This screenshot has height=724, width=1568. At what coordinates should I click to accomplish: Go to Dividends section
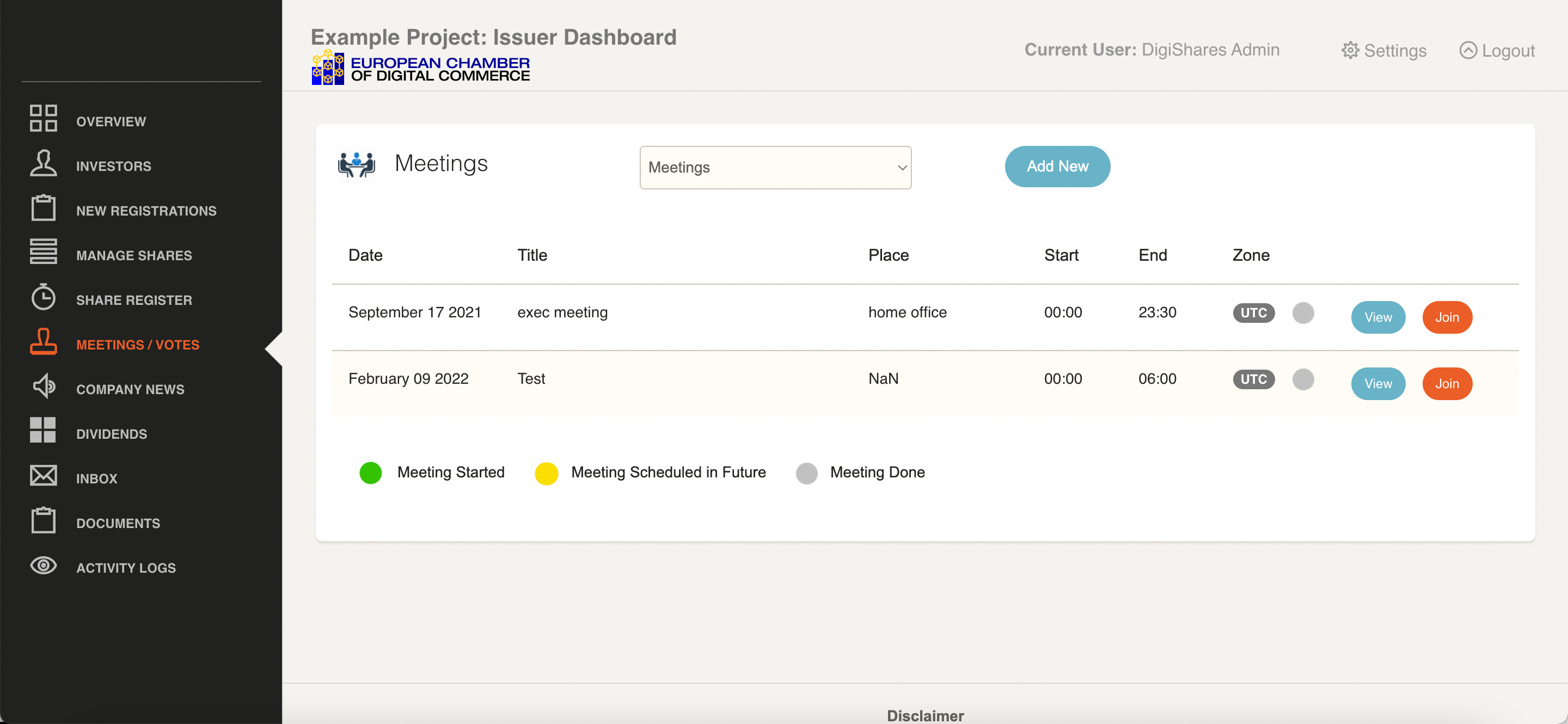pyautogui.click(x=112, y=434)
